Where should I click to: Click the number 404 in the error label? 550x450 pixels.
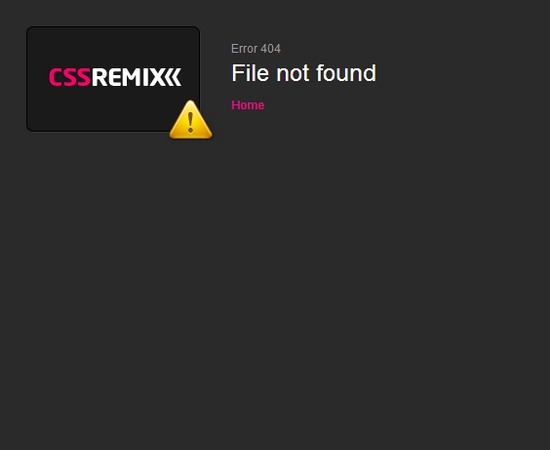pos(271,49)
